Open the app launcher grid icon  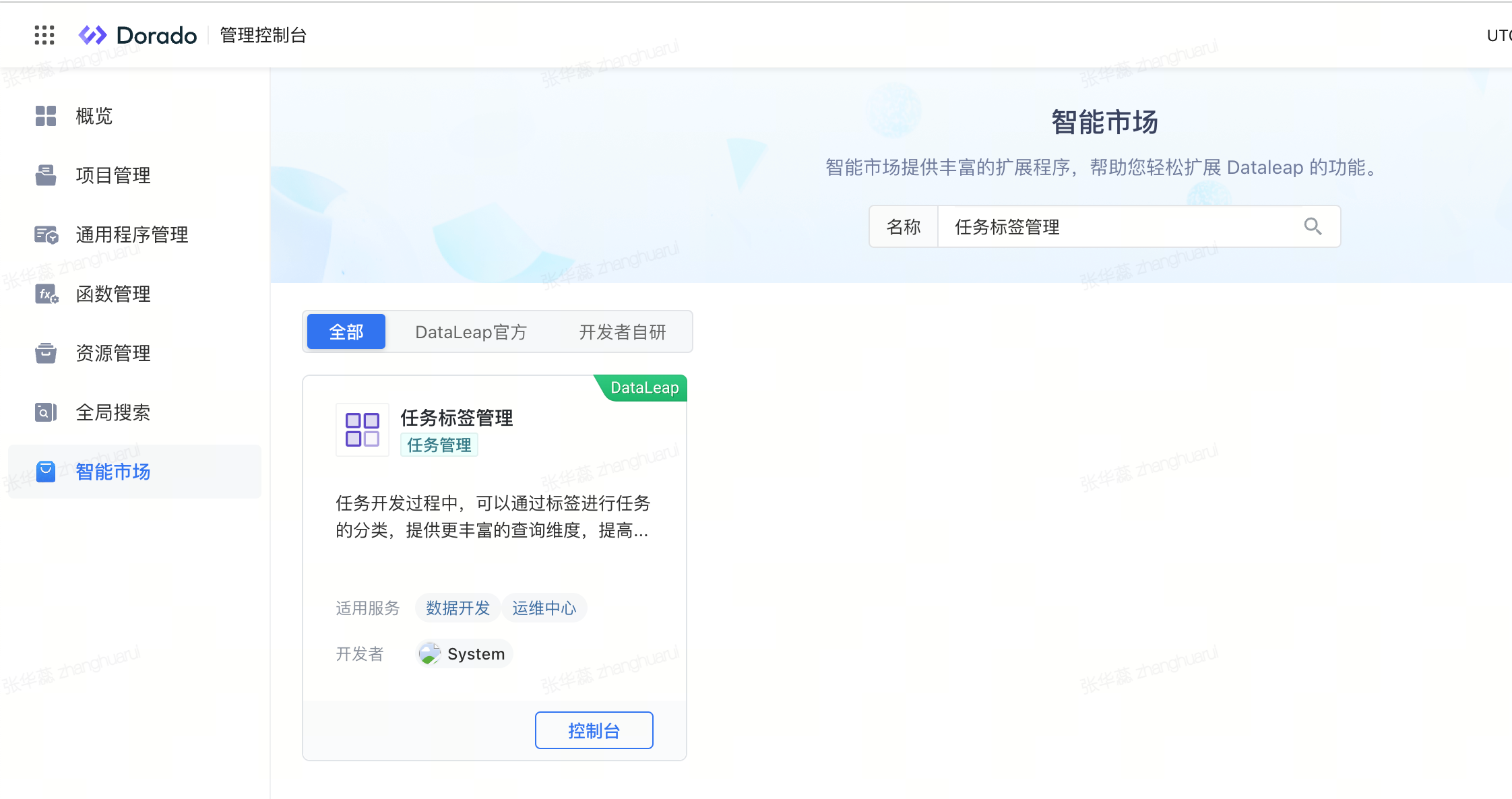[x=44, y=35]
